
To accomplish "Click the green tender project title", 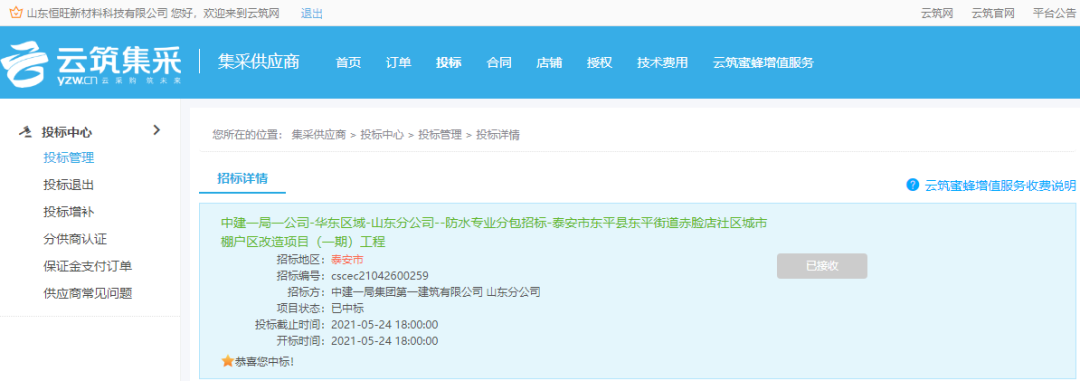I will (493, 232).
